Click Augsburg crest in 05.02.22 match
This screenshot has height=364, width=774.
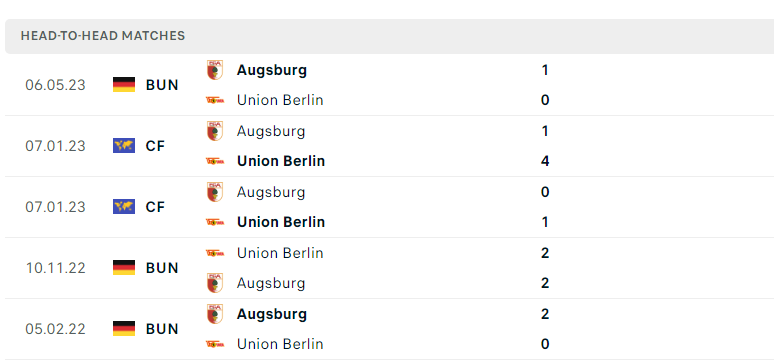pos(215,314)
